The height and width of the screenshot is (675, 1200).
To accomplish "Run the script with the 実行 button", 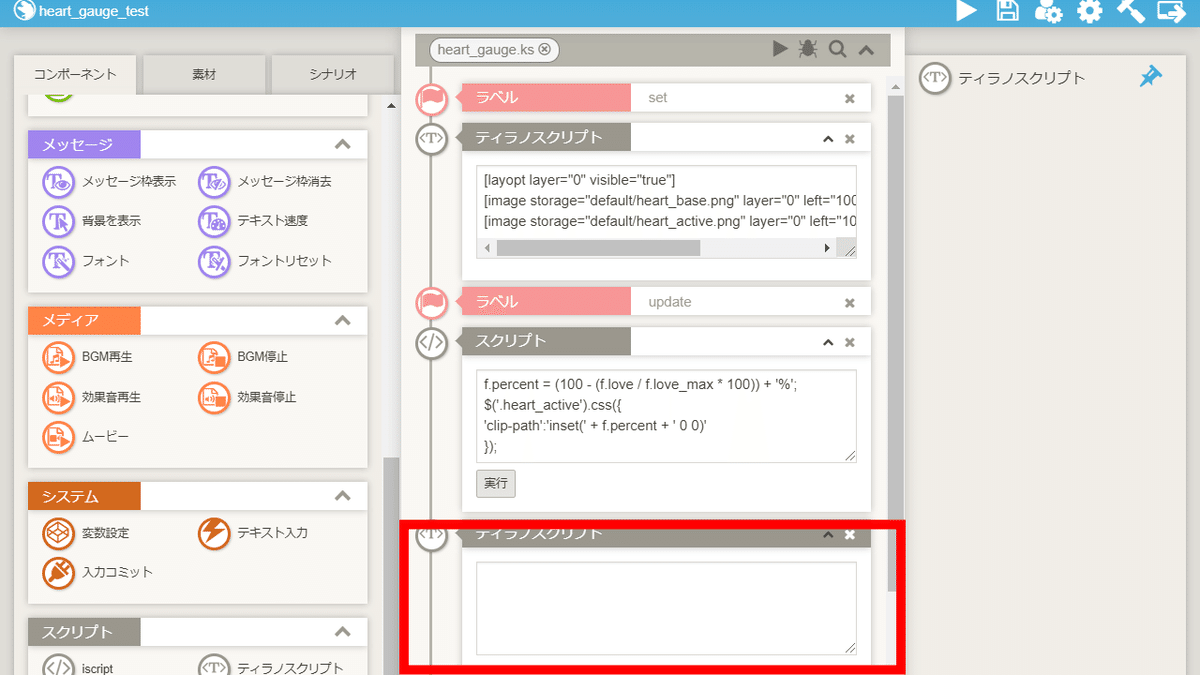I will [496, 483].
